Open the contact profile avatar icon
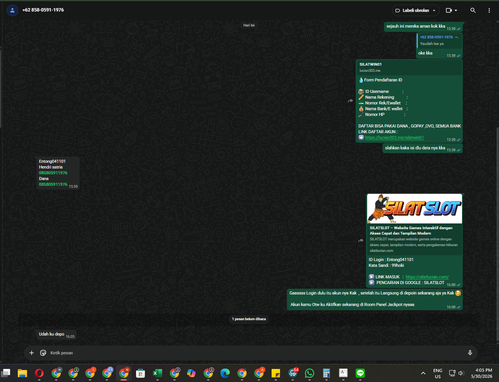The width and height of the screenshot is (499, 382). pyautogui.click(x=12, y=10)
